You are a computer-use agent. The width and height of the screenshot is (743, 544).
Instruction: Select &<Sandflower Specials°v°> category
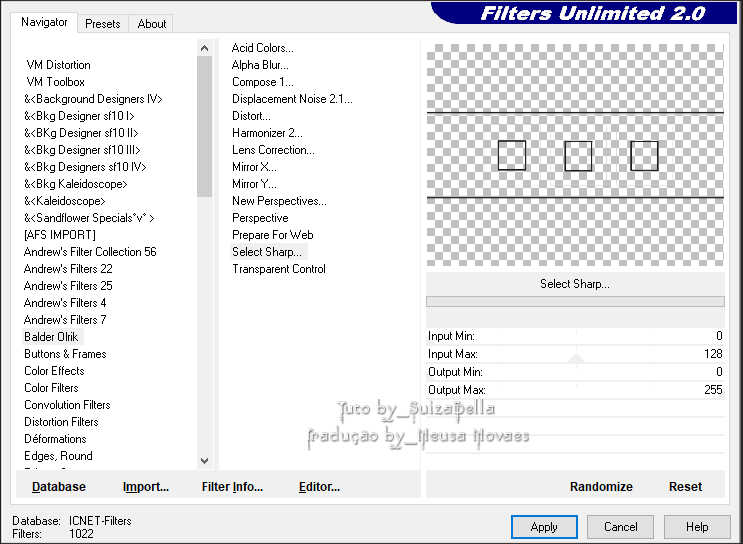coord(89,218)
